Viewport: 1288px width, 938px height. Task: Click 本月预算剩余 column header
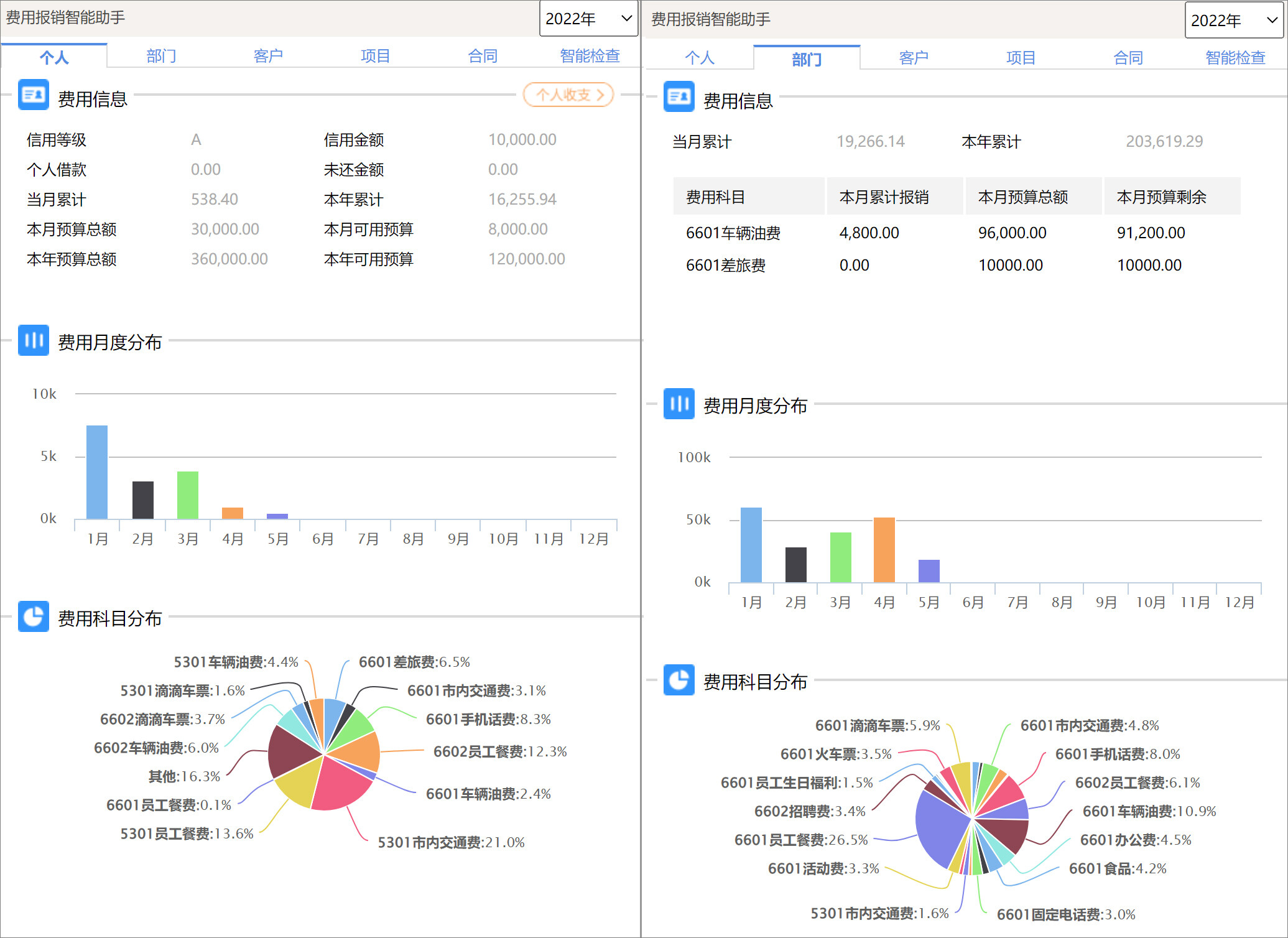[x=1161, y=197]
